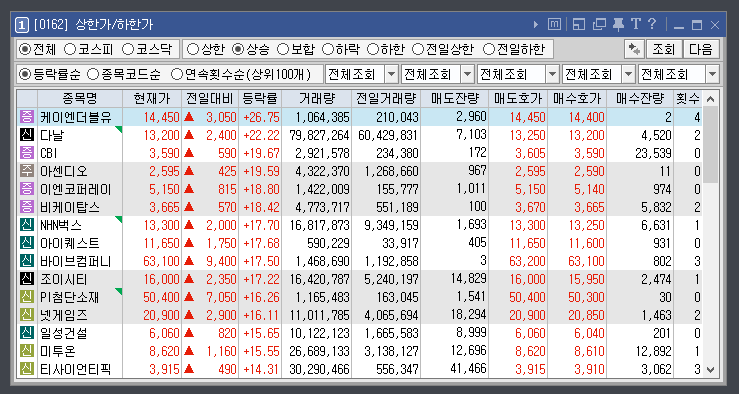This screenshot has height=394, width=739.
Task: Open the fifth 전체조회 dropdown
Action: tap(679, 74)
